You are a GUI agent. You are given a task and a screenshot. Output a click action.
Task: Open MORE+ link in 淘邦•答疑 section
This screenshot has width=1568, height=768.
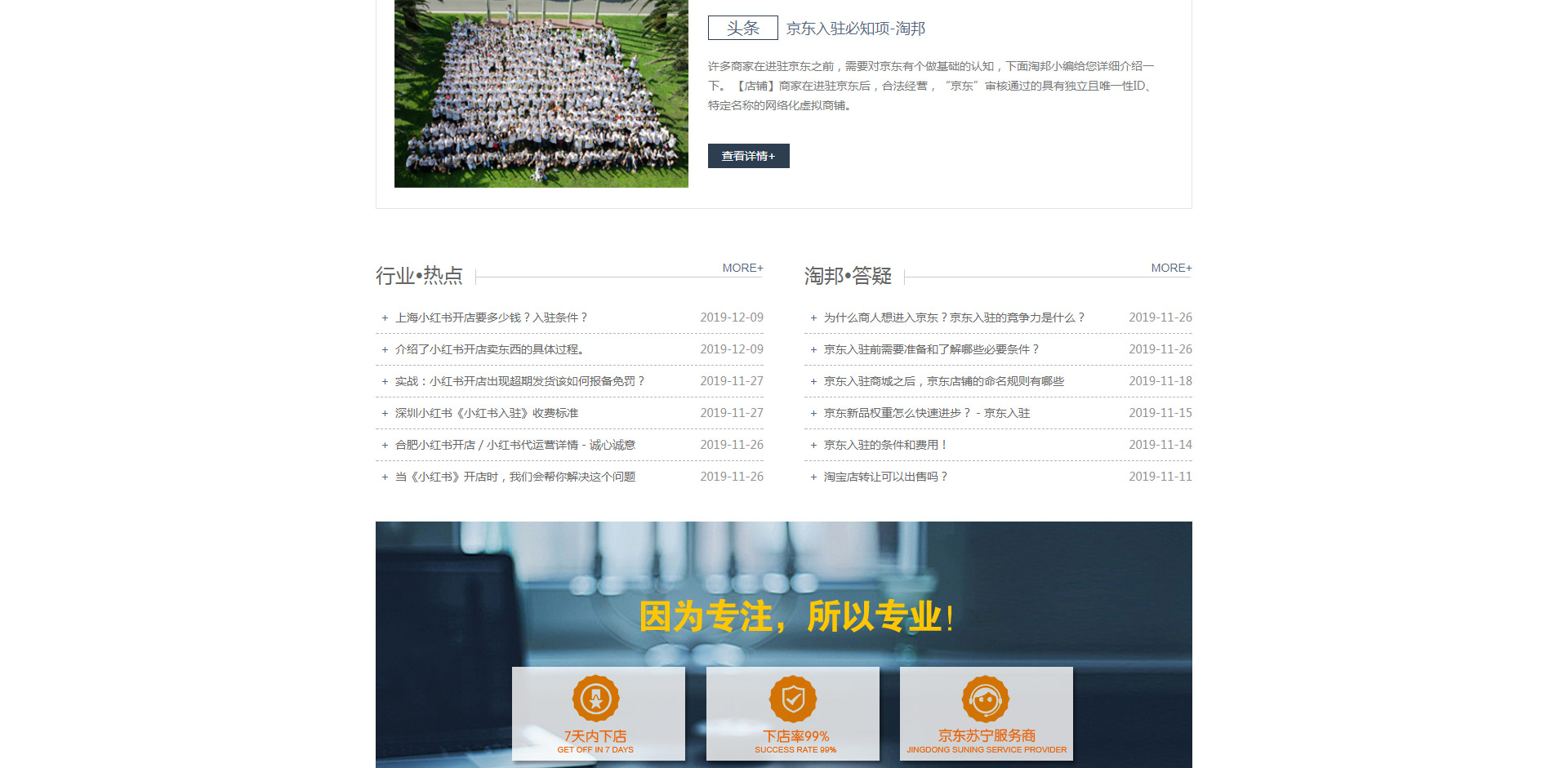(1171, 268)
